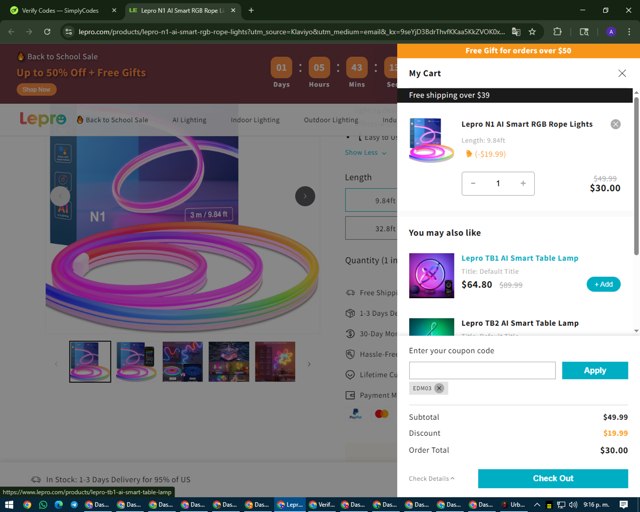Open WhatsApp from taskbar
Image resolution: width=640 pixels, height=512 pixels.
tap(43, 505)
